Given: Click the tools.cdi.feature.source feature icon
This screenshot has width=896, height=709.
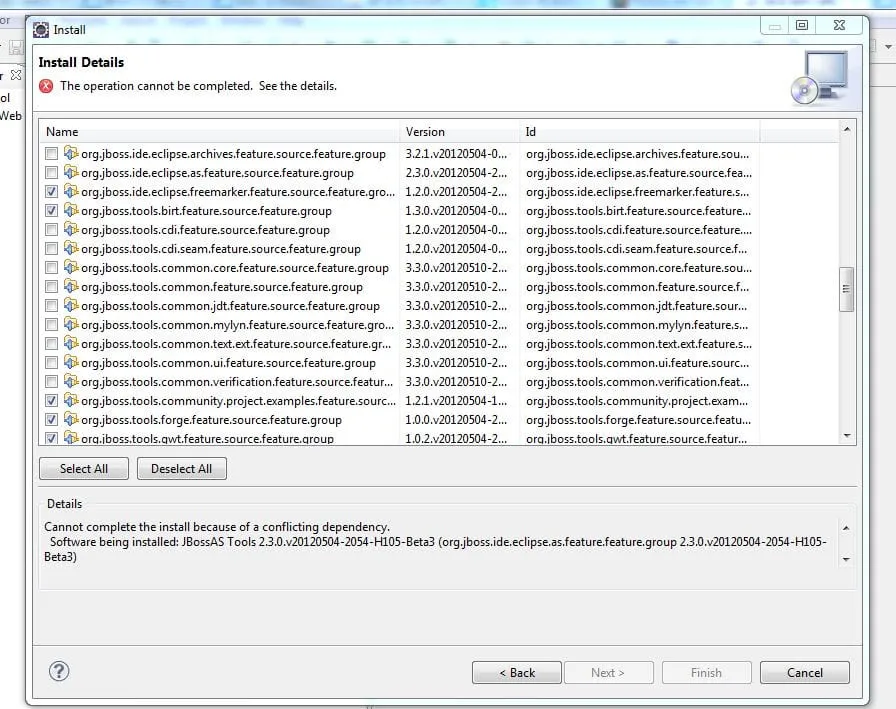Looking at the screenshot, I should (71, 229).
